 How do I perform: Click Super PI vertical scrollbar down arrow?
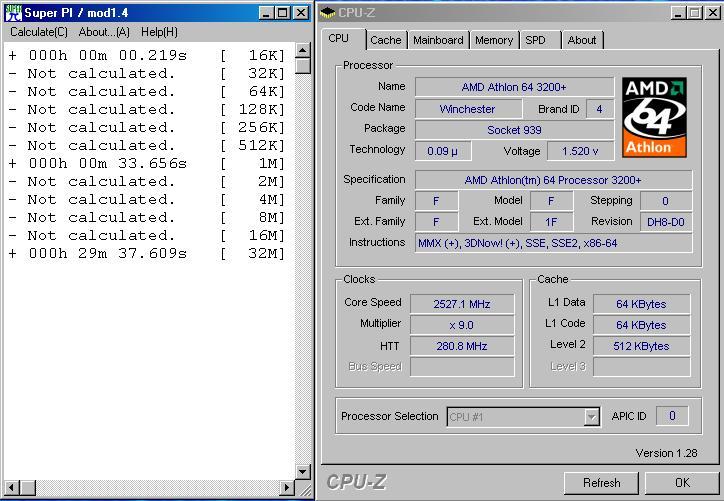[303, 471]
